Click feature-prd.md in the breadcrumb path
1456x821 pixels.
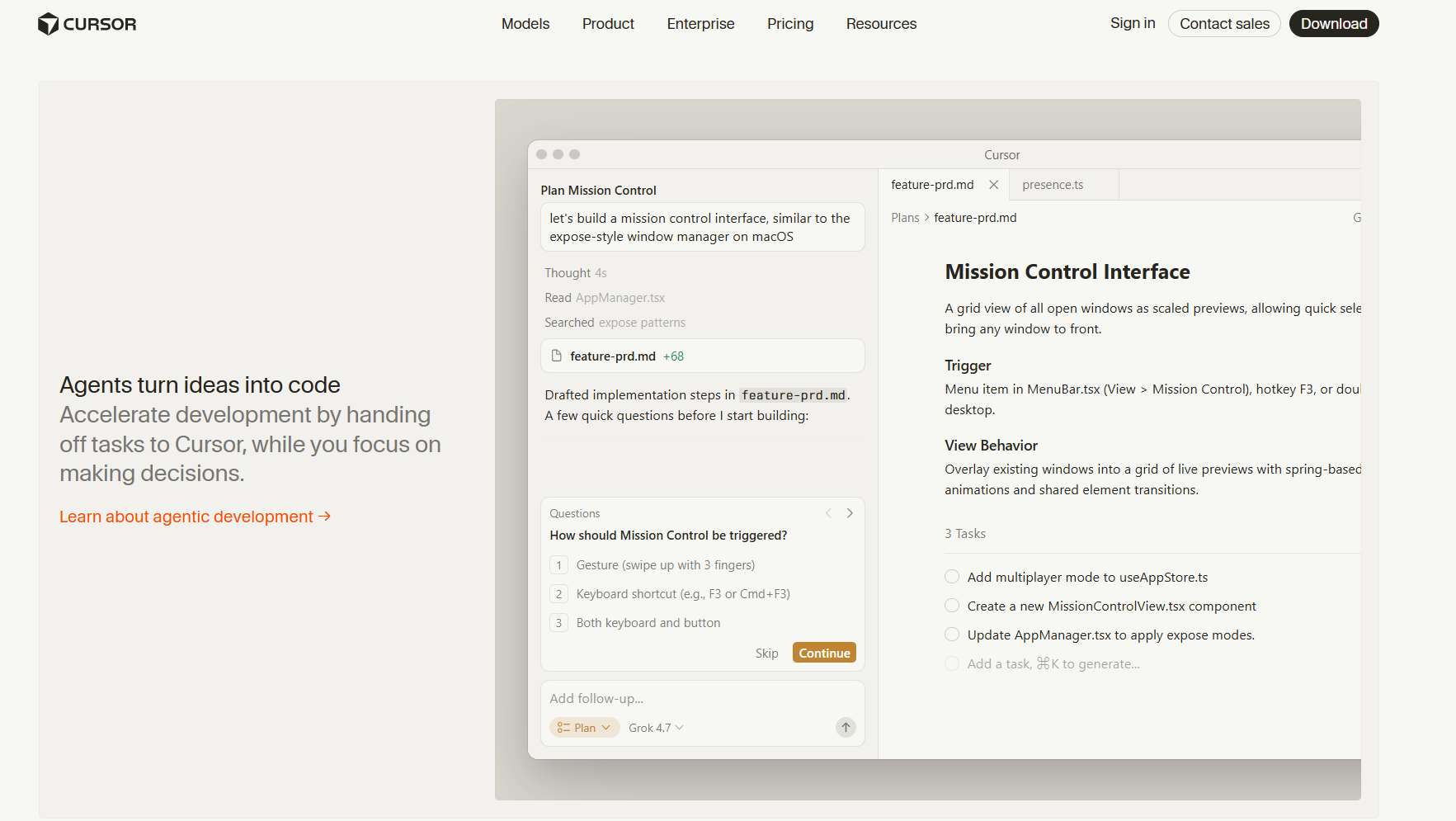click(x=975, y=218)
